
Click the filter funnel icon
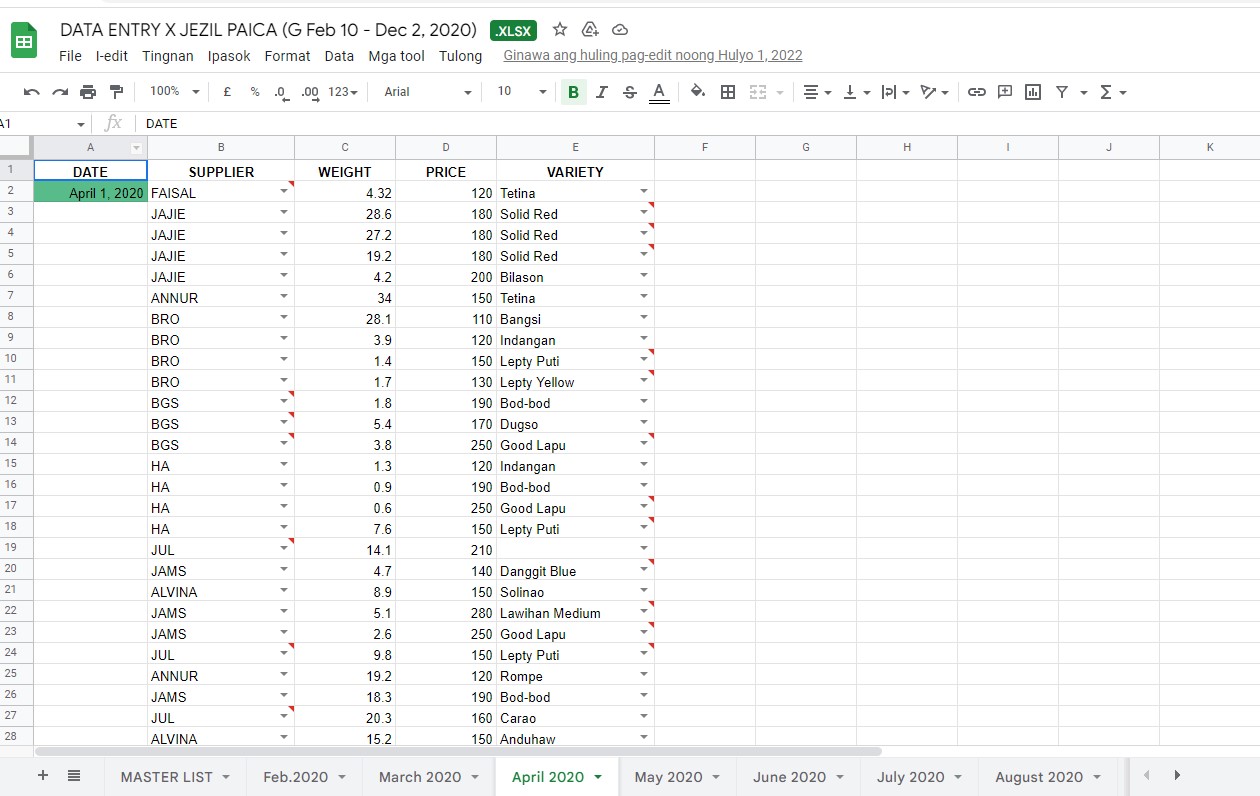[x=1061, y=92]
